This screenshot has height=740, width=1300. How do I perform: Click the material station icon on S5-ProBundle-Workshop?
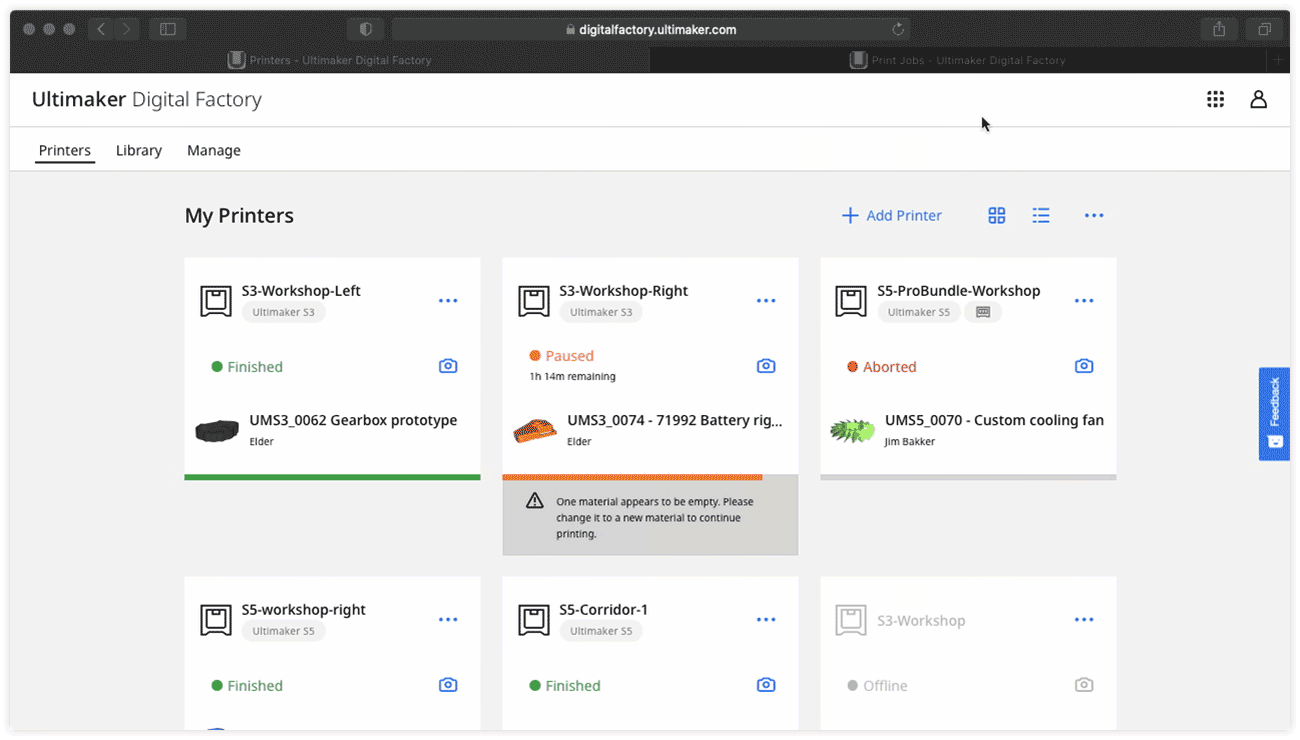click(983, 312)
